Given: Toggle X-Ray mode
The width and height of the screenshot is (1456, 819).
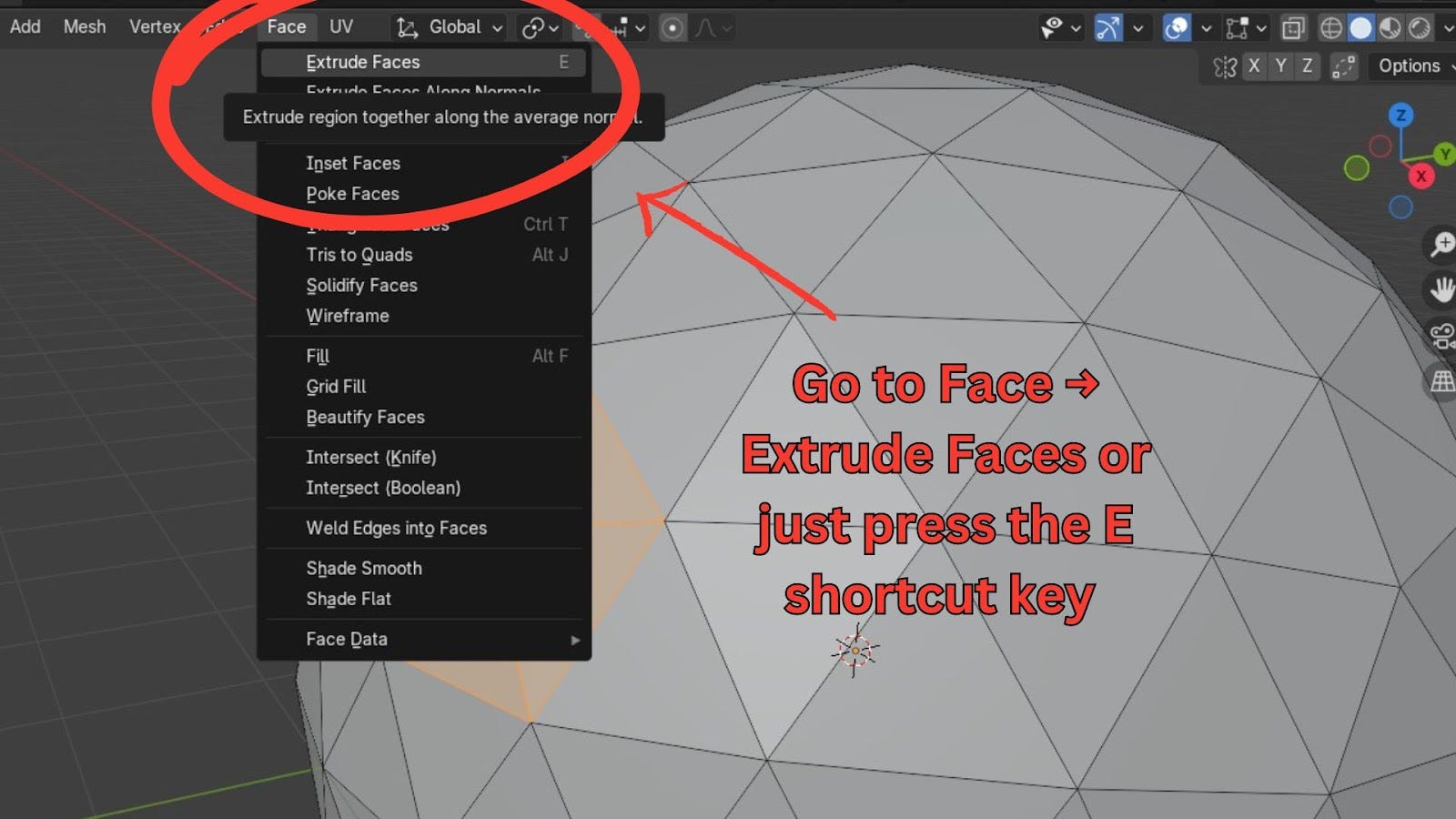Looking at the screenshot, I should pos(1293,28).
